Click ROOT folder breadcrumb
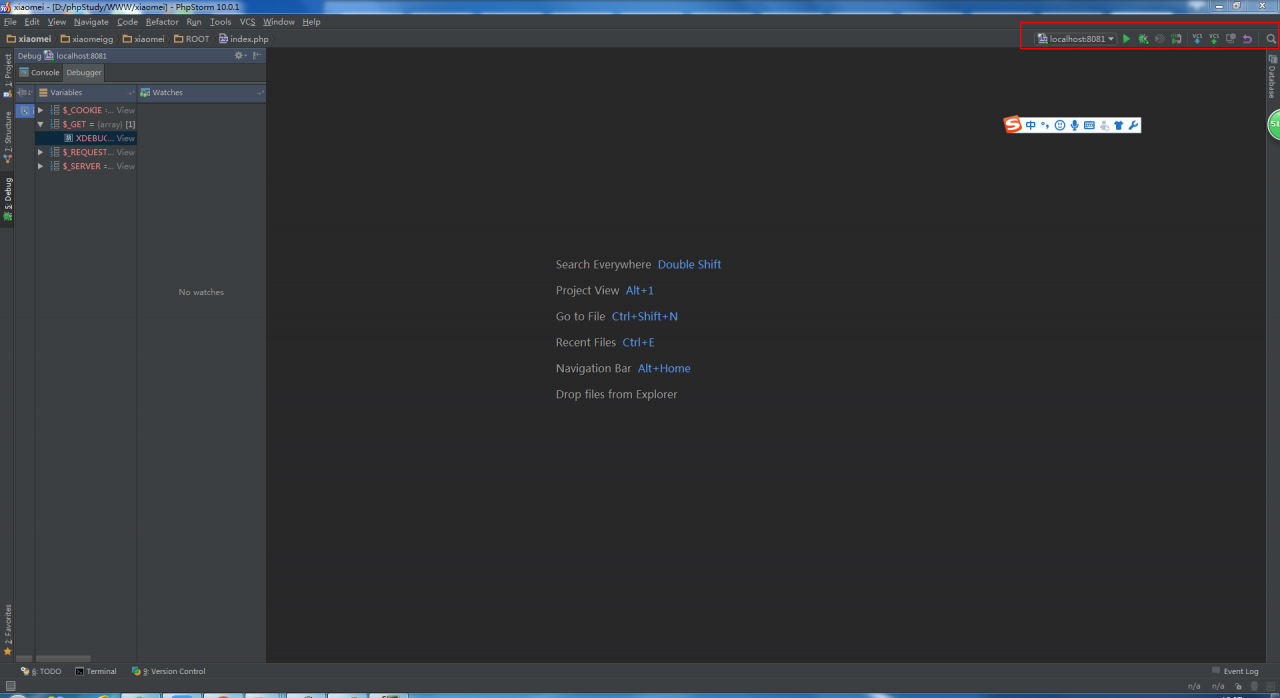The height and width of the screenshot is (698, 1280). (192, 39)
